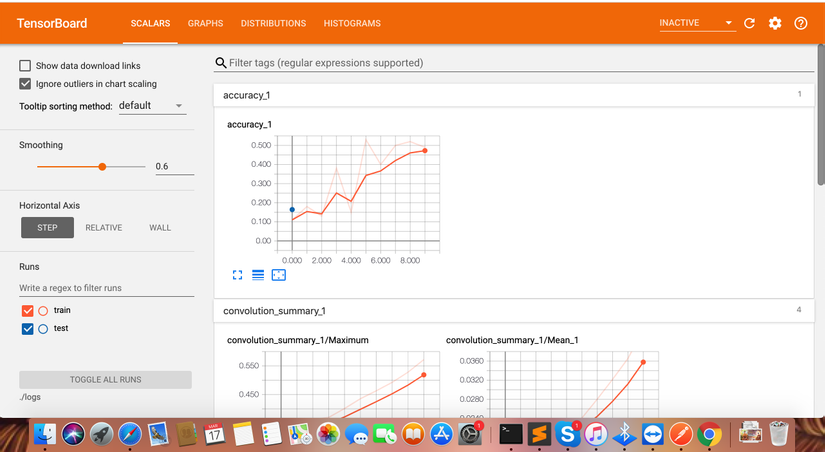
Task: Open TensorBoard settings gear
Action: 775,23
